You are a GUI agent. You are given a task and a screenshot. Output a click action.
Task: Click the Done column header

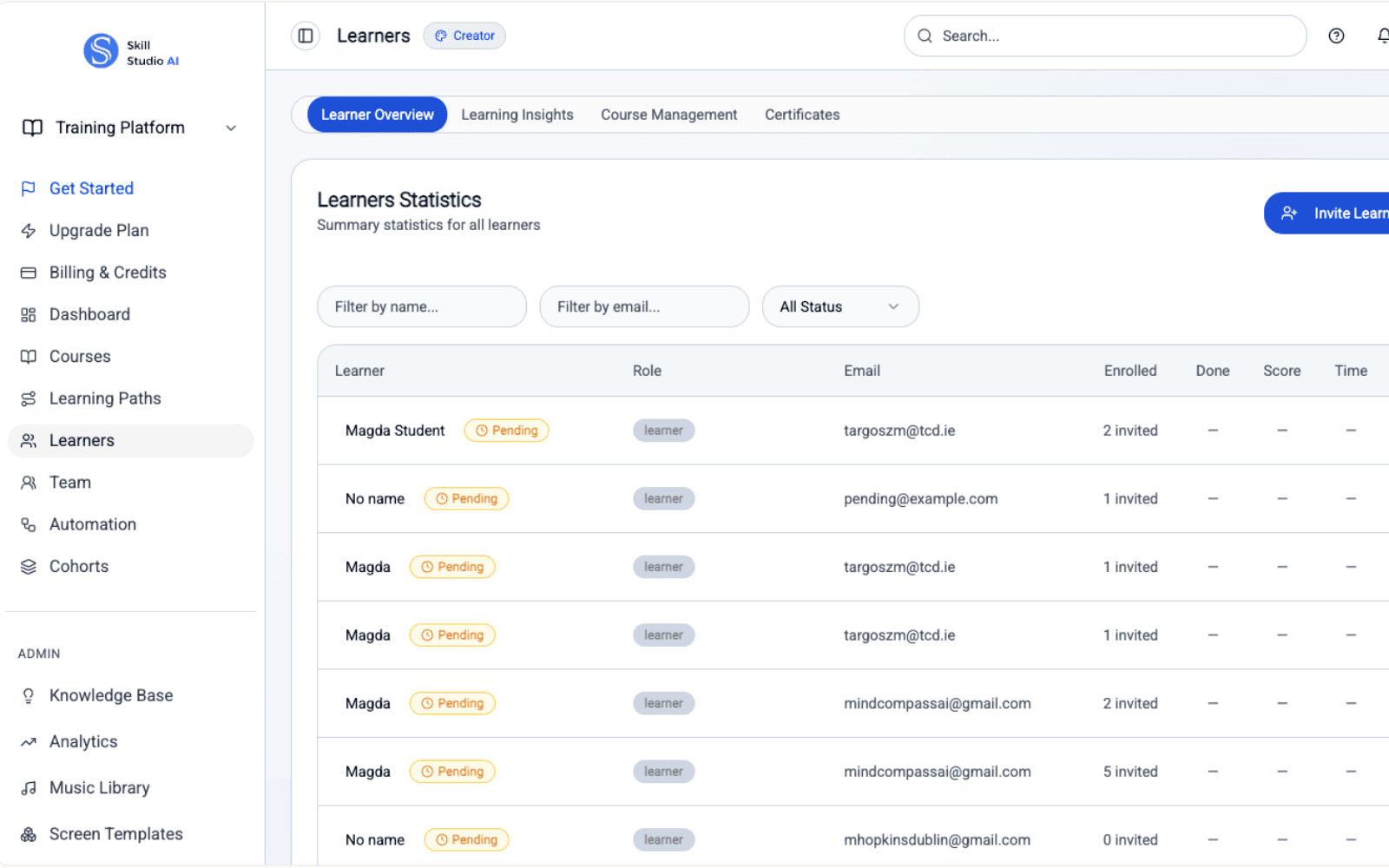(x=1213, y=371)
